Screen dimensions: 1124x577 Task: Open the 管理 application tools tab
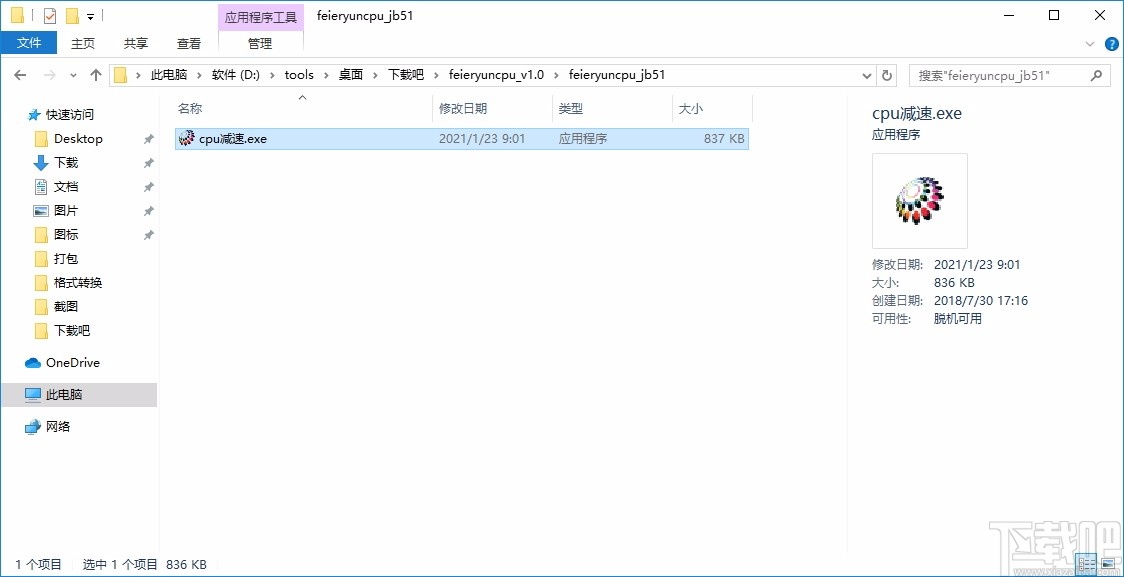[x=260, y=43]
